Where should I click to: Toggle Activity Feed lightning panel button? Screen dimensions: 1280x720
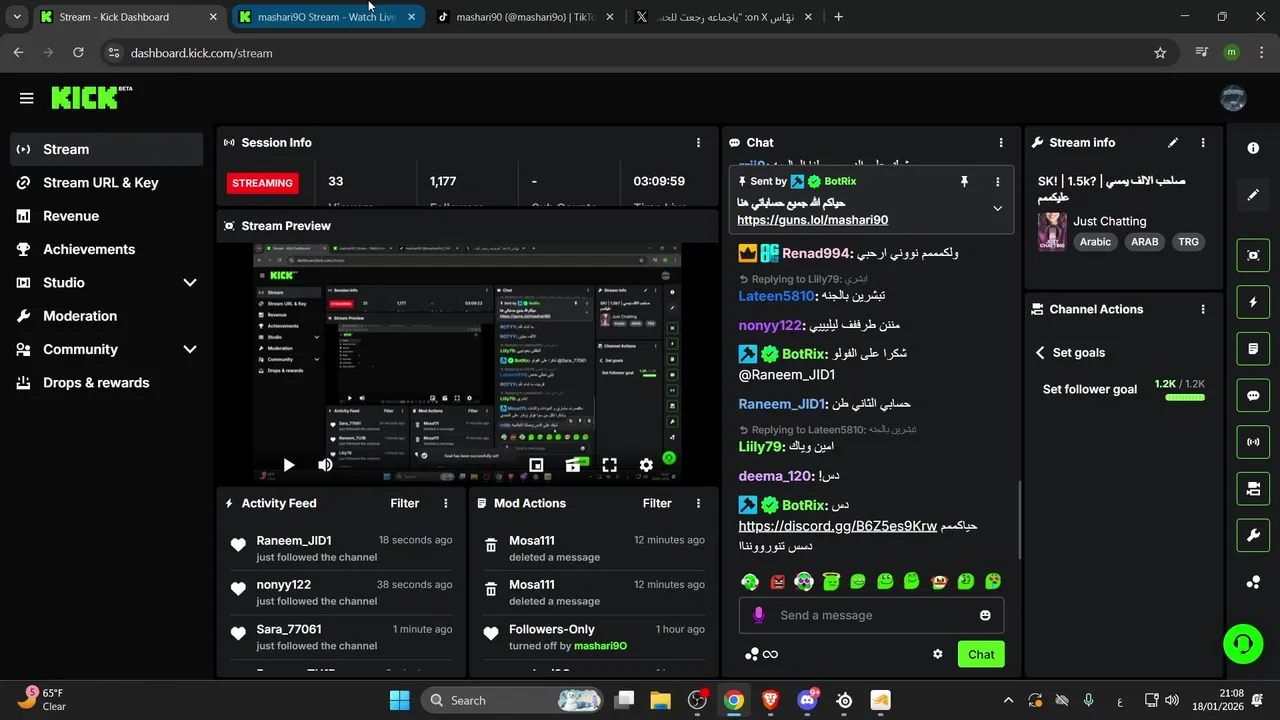click(x=1253, y=302)
